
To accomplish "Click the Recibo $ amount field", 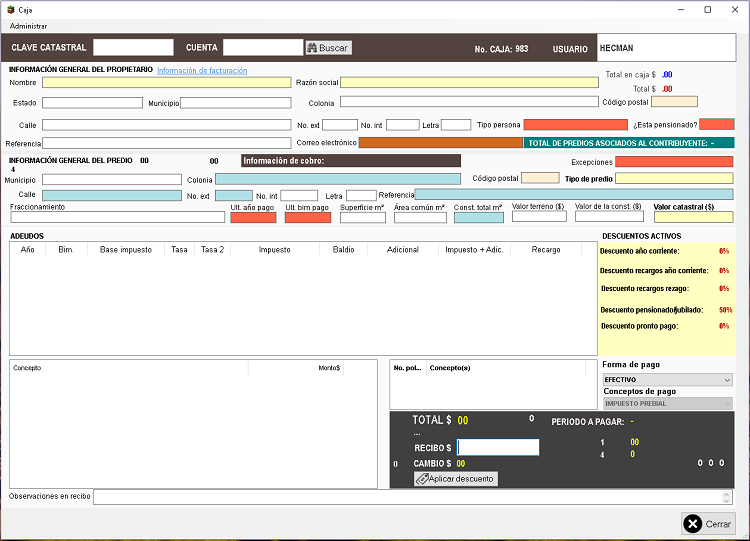I will point(498,448).
